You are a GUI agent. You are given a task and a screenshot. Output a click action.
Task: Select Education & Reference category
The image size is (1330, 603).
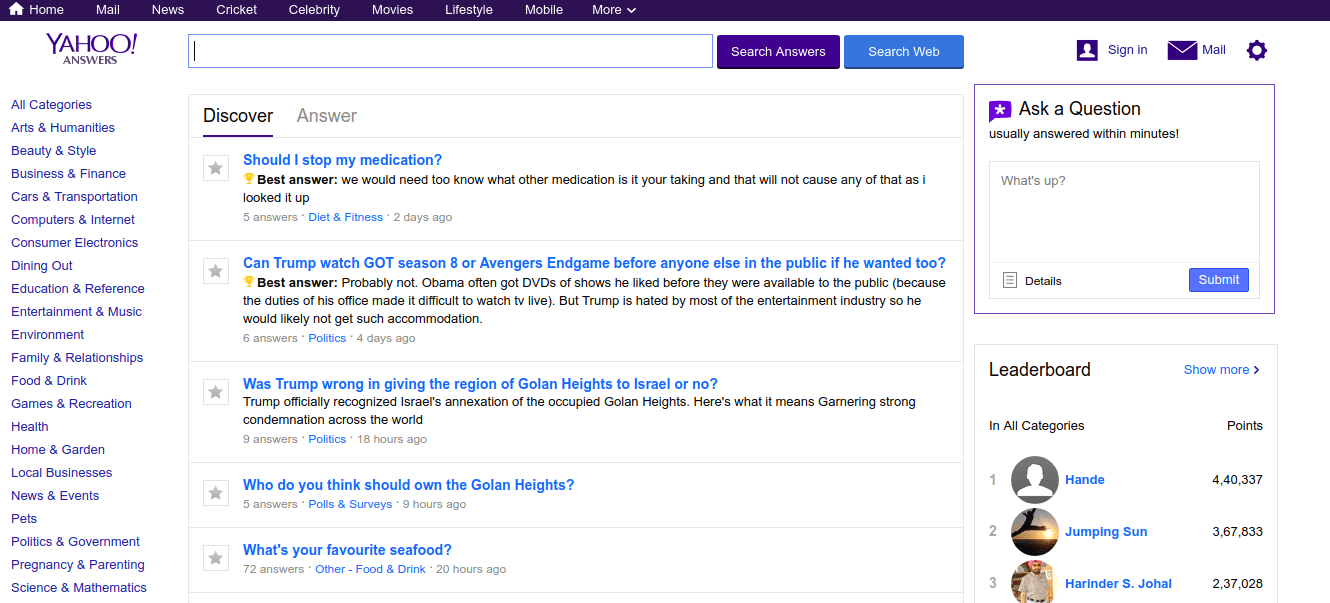click(x=78, y=289)
